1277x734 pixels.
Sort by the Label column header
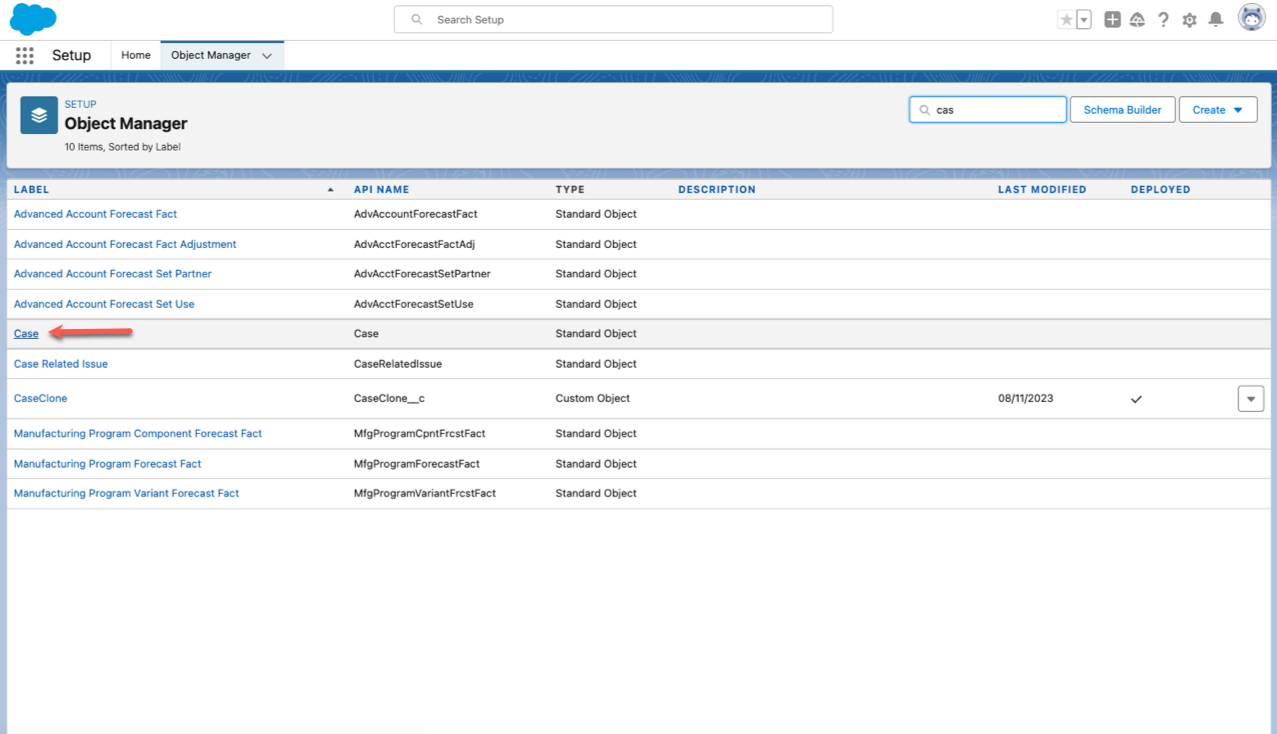coord(32,189)
